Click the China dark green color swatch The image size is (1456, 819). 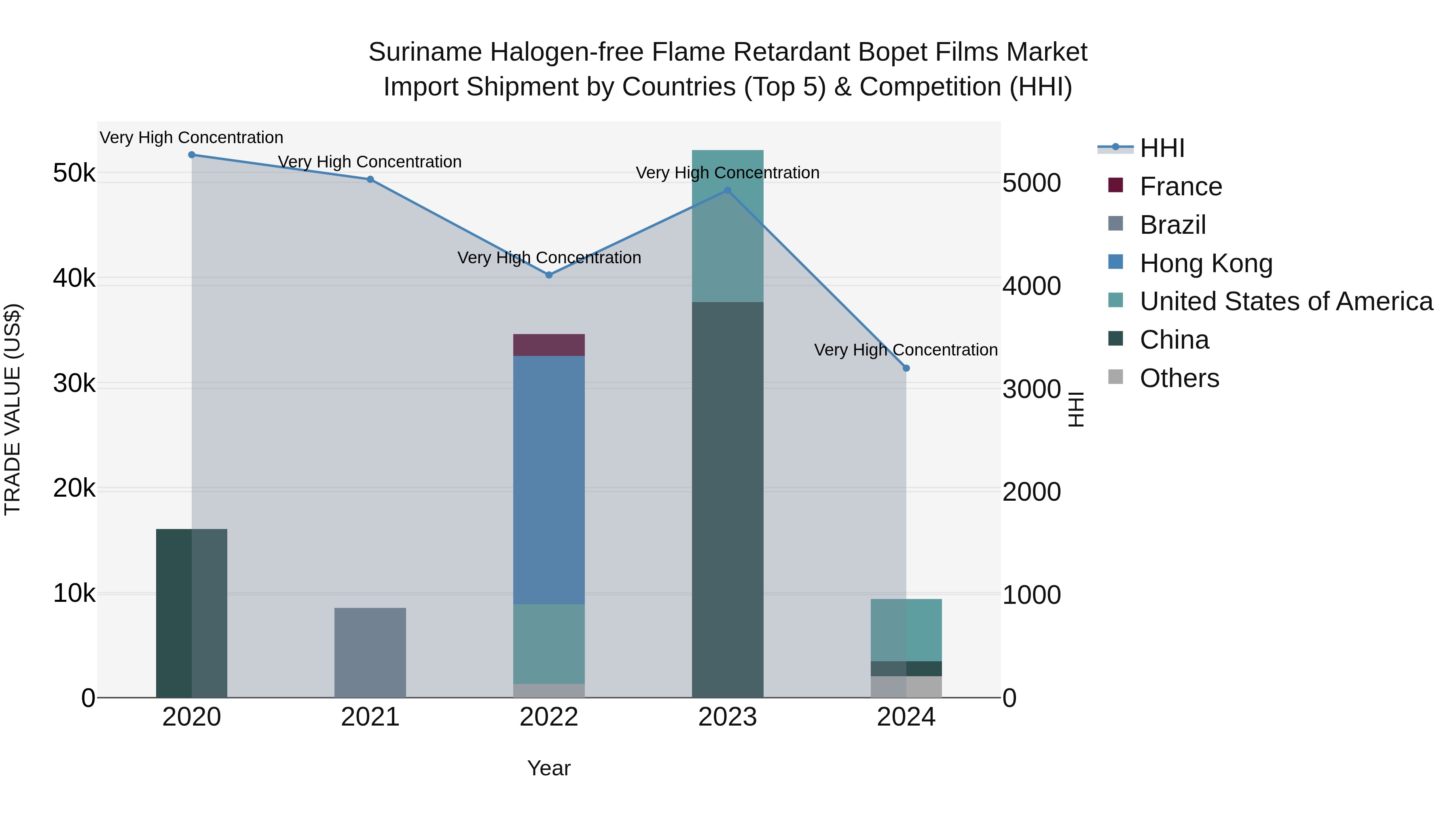click(x=1116, y=339)
